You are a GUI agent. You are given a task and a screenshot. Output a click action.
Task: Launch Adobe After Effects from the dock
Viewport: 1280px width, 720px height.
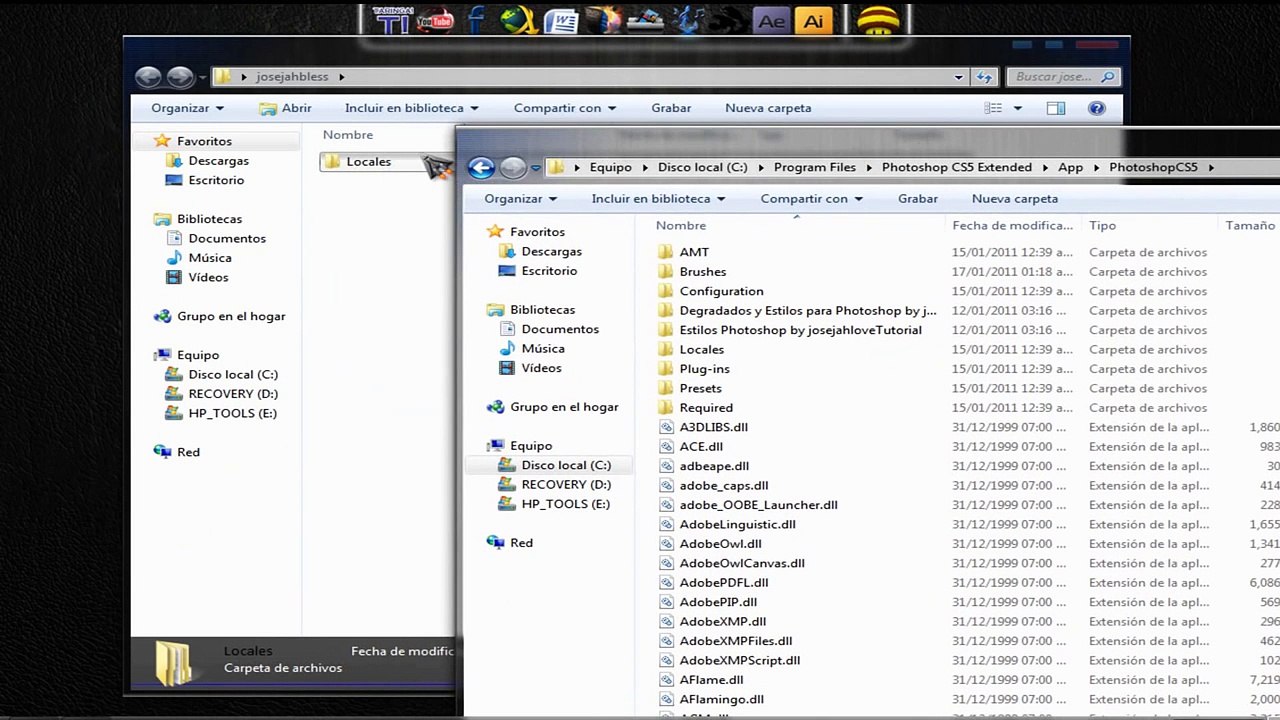tap(772, 21)
